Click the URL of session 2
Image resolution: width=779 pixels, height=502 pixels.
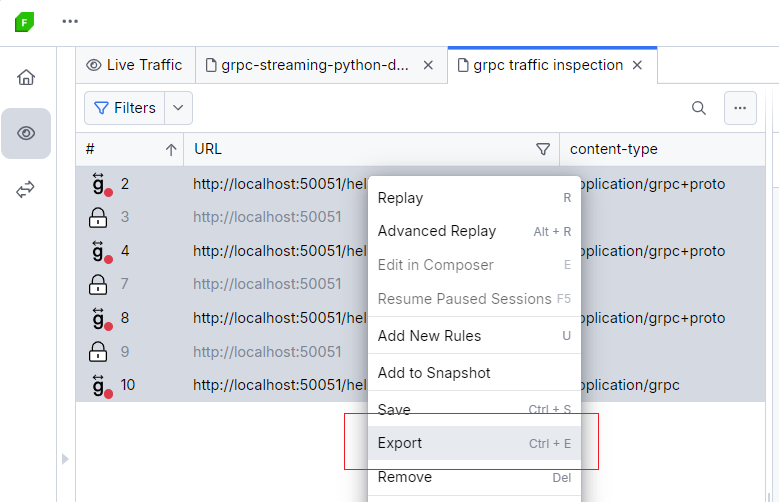click(280, 184)
